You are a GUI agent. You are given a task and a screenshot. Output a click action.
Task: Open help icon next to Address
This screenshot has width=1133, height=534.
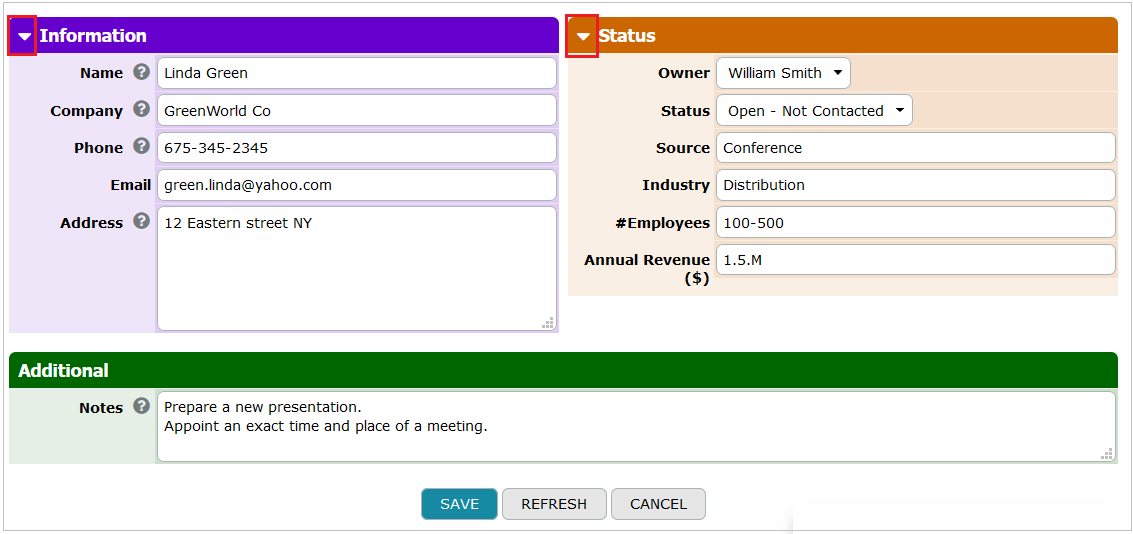coord(142,221)
